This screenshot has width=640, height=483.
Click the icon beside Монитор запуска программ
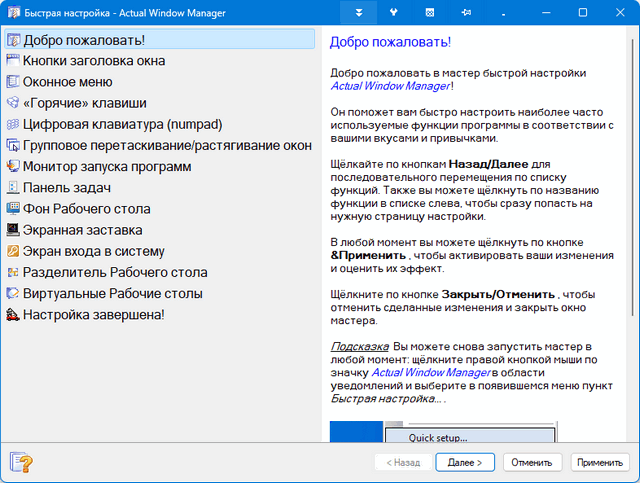pyautogui.click(x=13, y=167)
